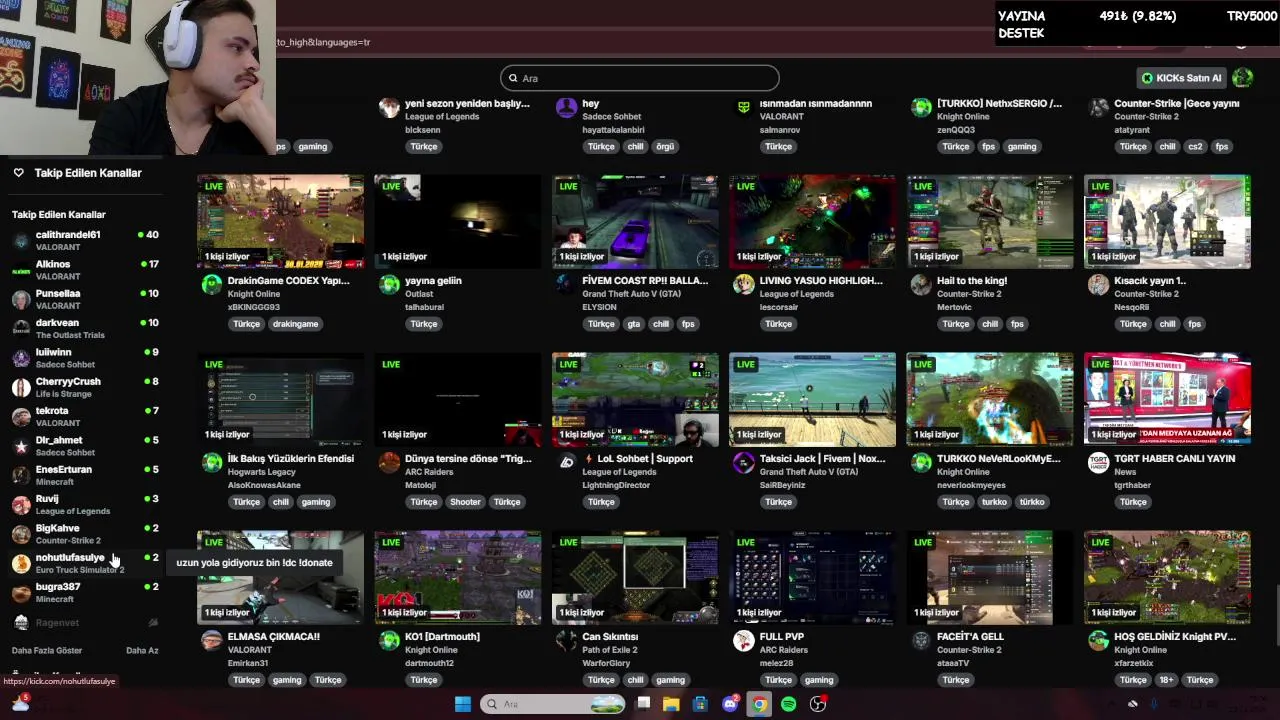Open avatar next to 'KO! [Dartmouth]'
Image resolution: width=1280 pixels, height=720 pixels.
point(389,640)
